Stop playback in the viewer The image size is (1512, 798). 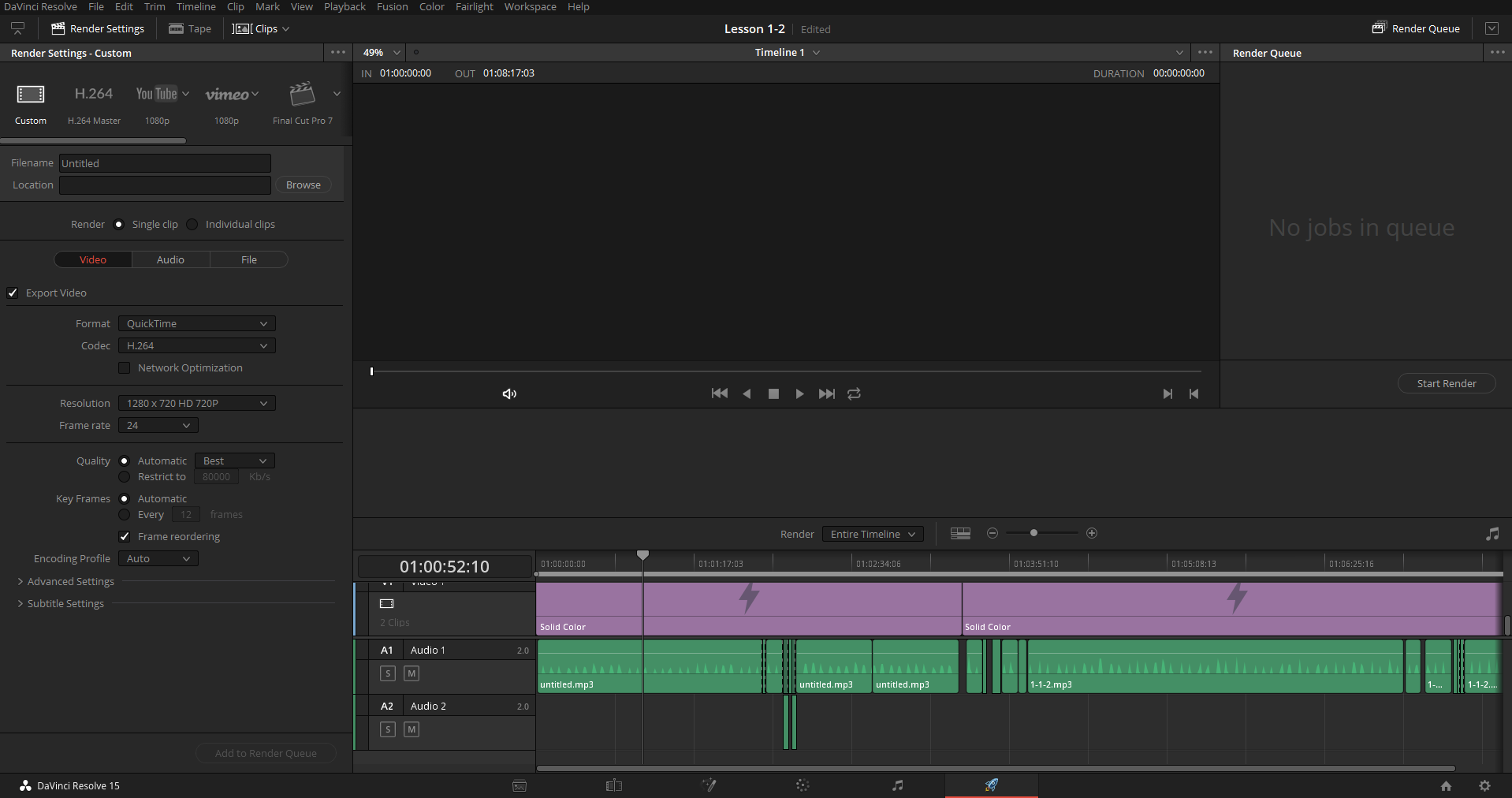coord(773,393)
